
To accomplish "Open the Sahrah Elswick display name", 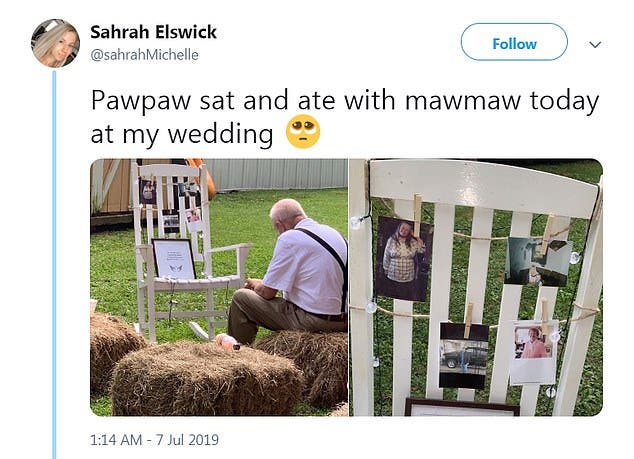I will pyautogui.click(x=153, y=32).
